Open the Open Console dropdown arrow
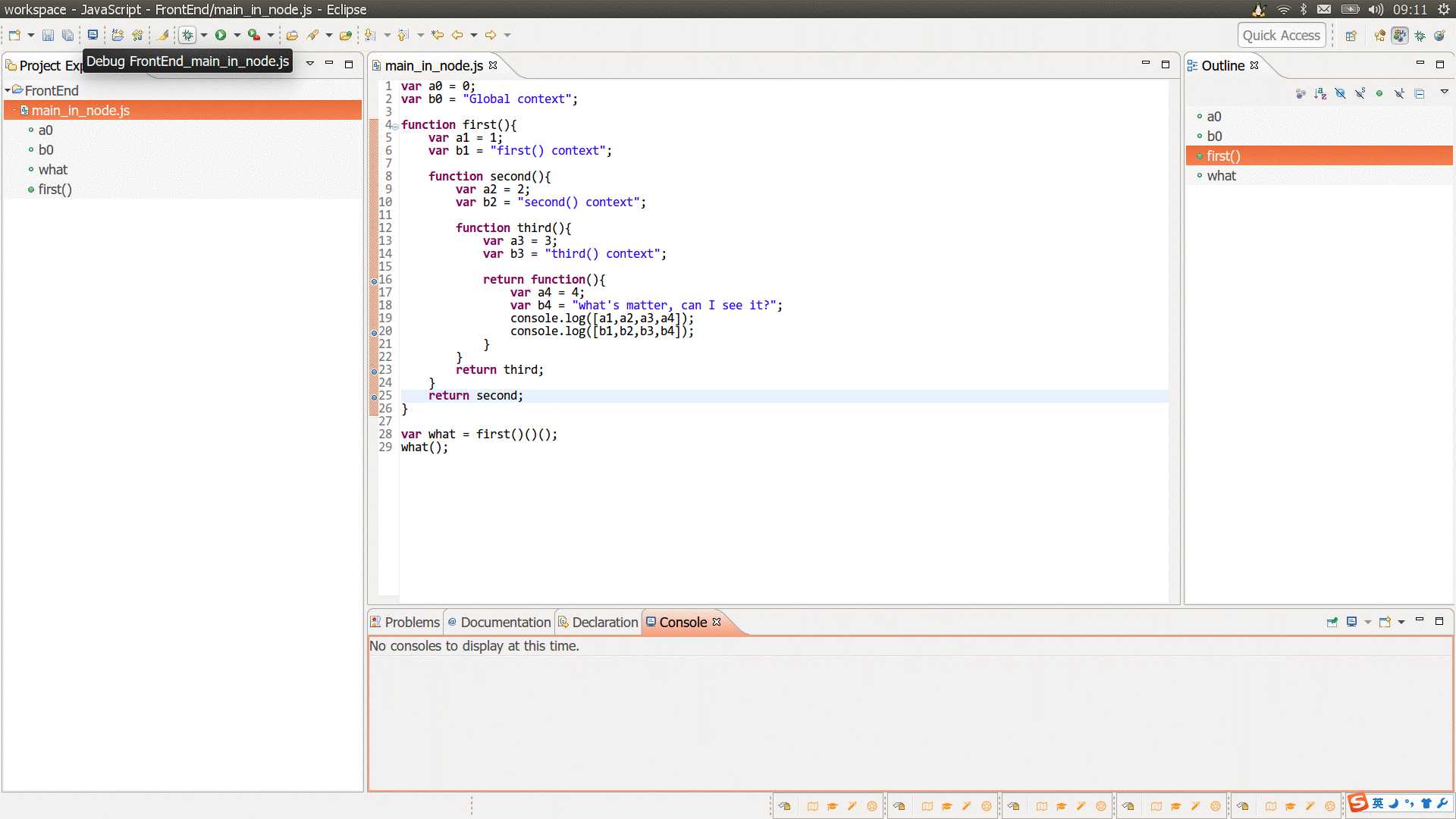This screenshot has height=819, width=1456. pos(1401,622)
